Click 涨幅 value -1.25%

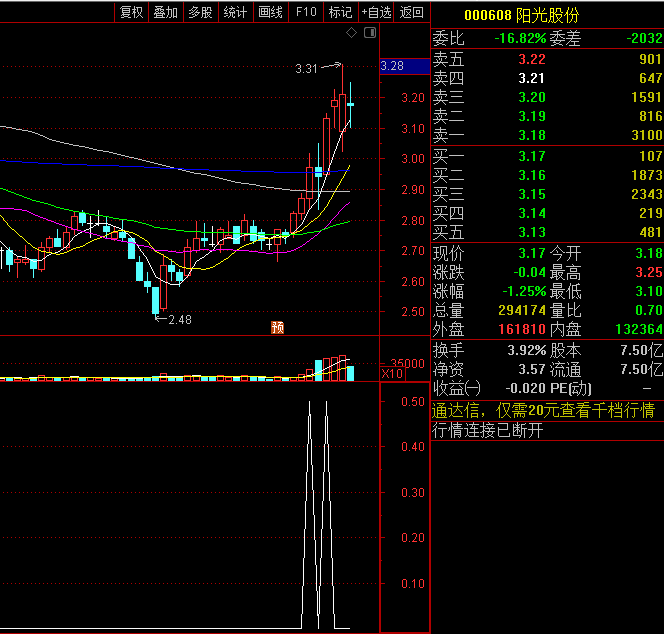click(524, 292)
